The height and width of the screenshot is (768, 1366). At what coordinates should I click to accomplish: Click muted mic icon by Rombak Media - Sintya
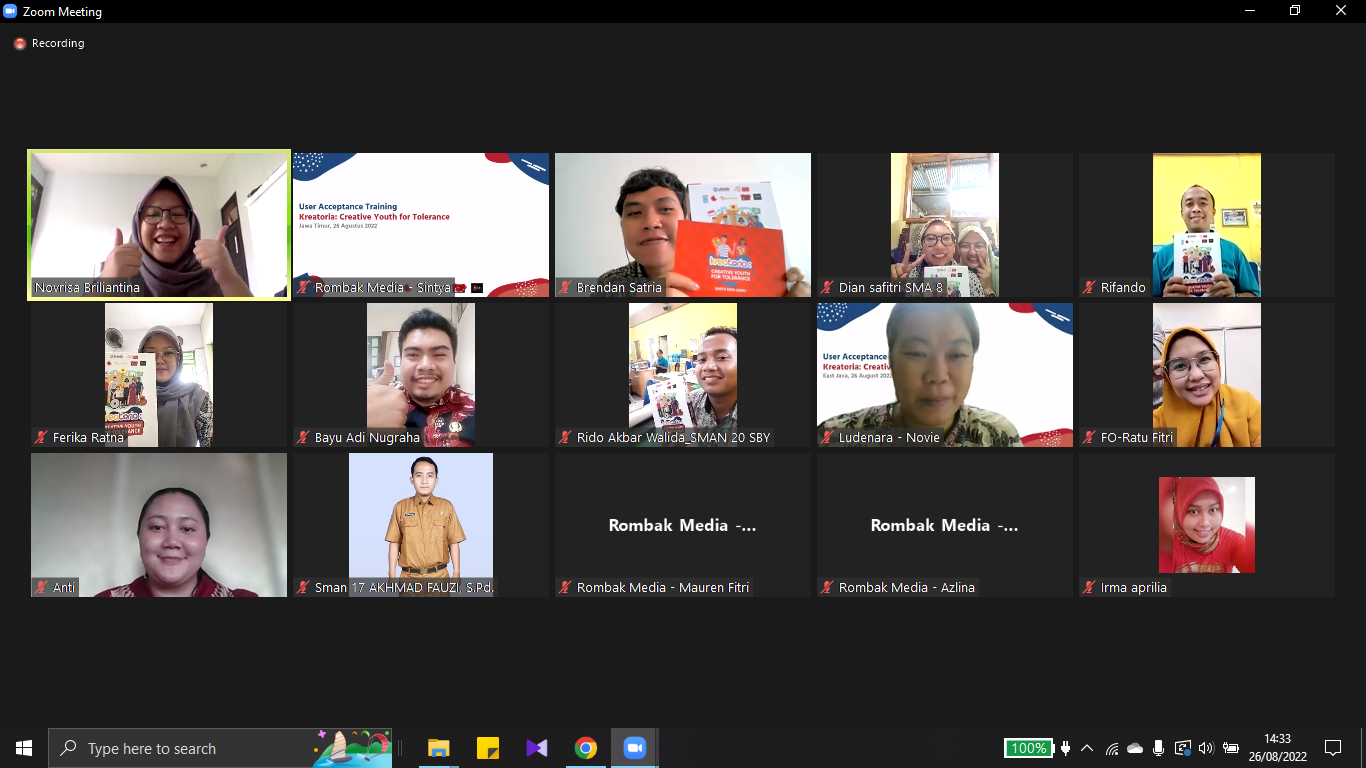click(304, 288)
